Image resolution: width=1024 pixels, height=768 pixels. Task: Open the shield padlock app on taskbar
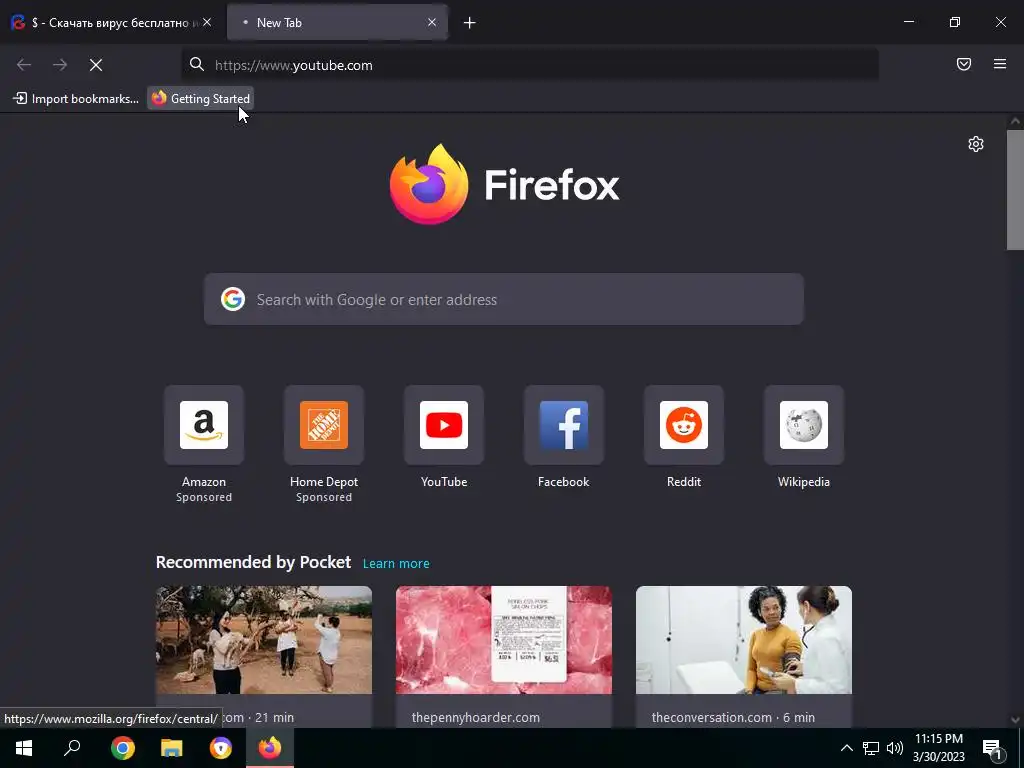tap(221, 748)
